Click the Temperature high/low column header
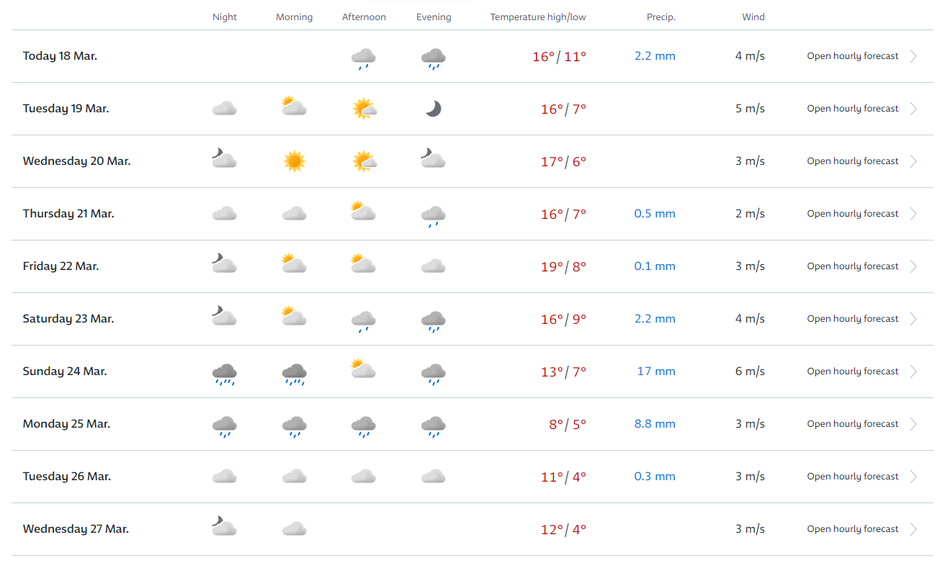 tap(538, 17)
